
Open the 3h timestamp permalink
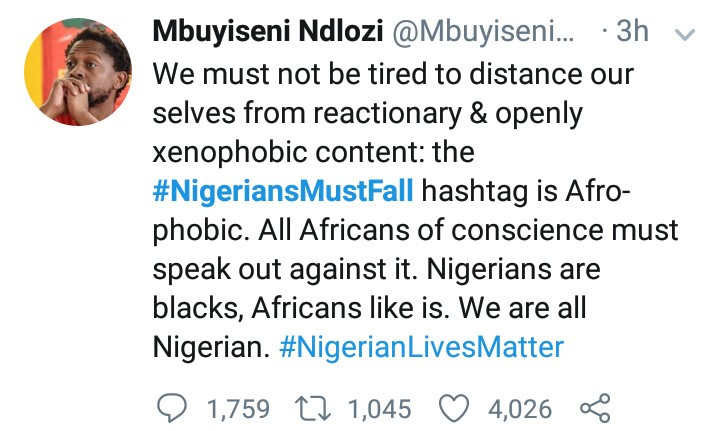click(x=631, y=33)
